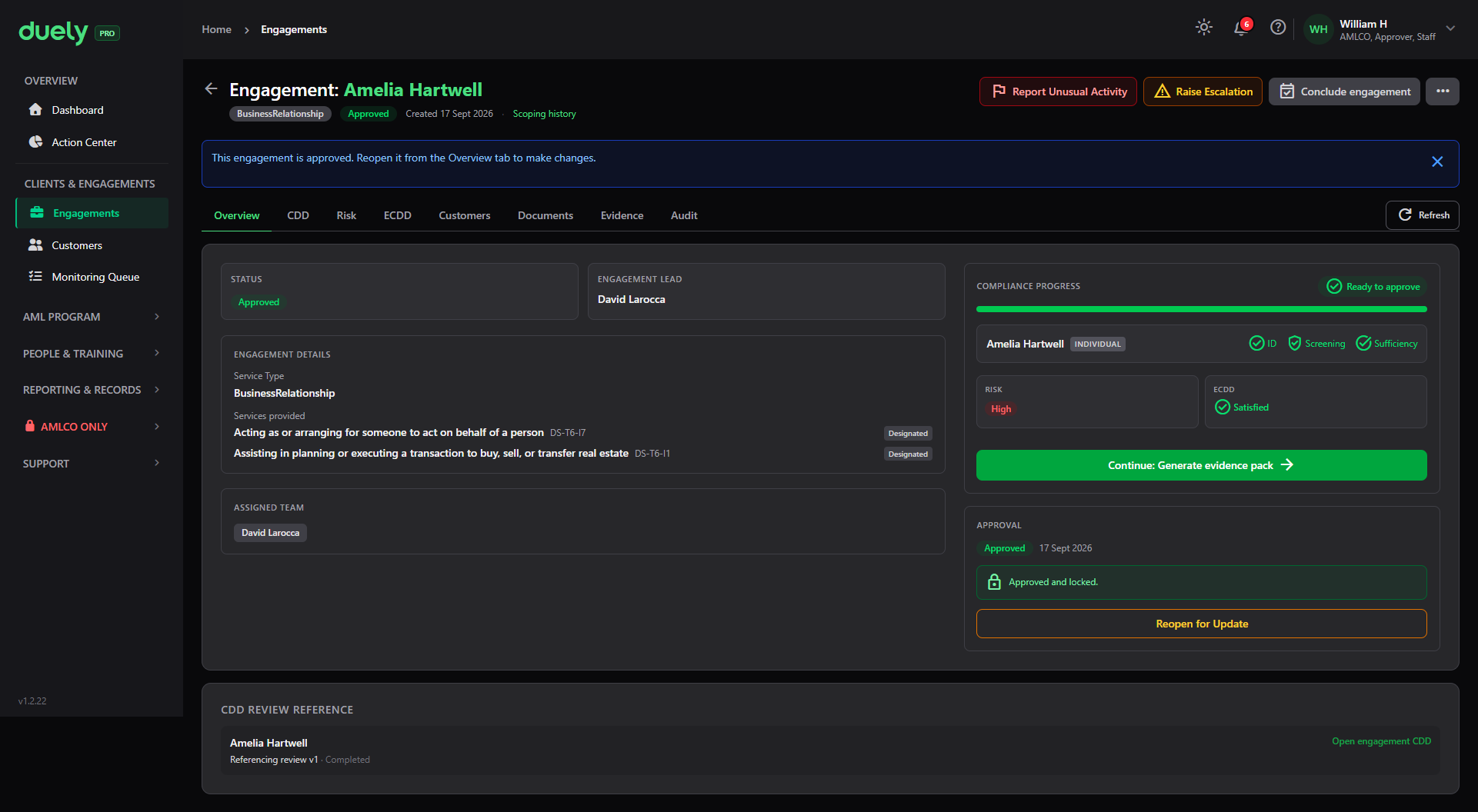
Task: Click the BusinessRelationship tag under title
Action: pyautogui.click(x=281, y=114)
